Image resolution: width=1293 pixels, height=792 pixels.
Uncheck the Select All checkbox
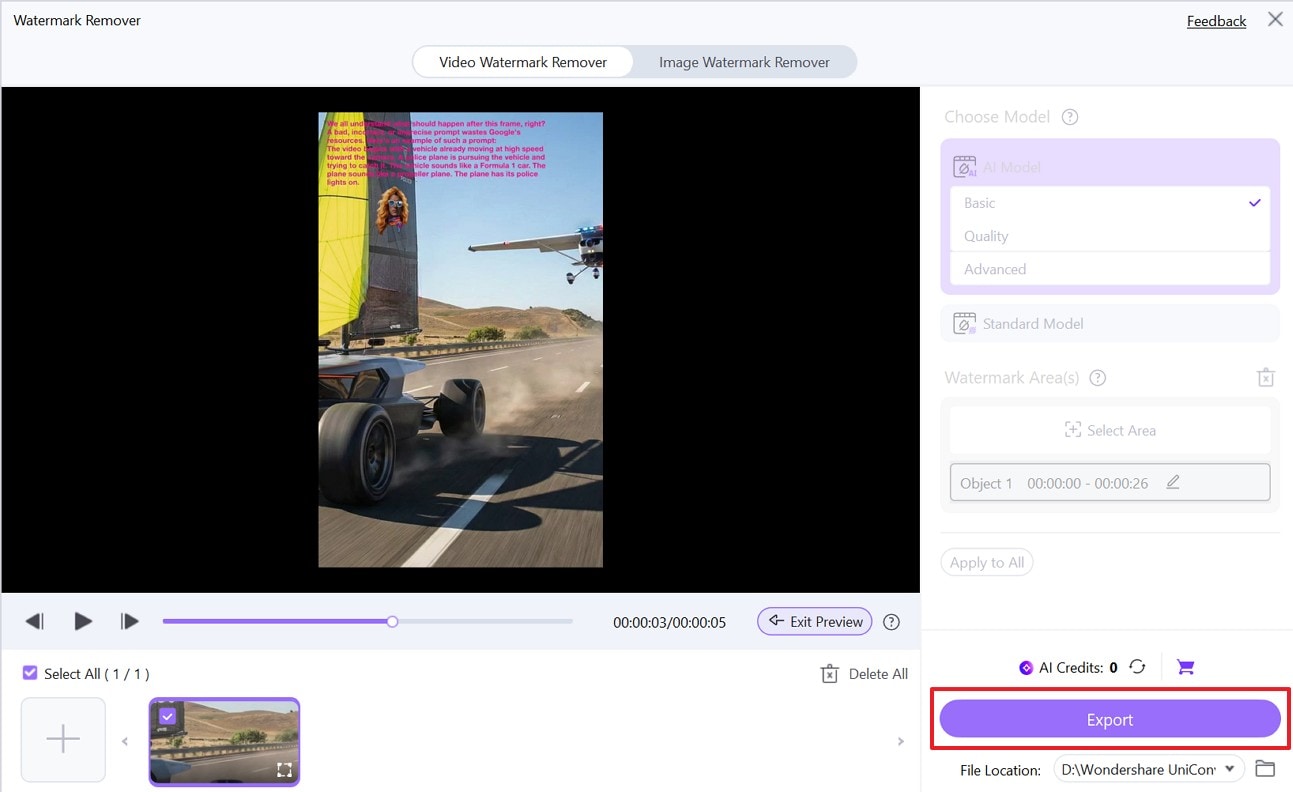click(29, 673)
